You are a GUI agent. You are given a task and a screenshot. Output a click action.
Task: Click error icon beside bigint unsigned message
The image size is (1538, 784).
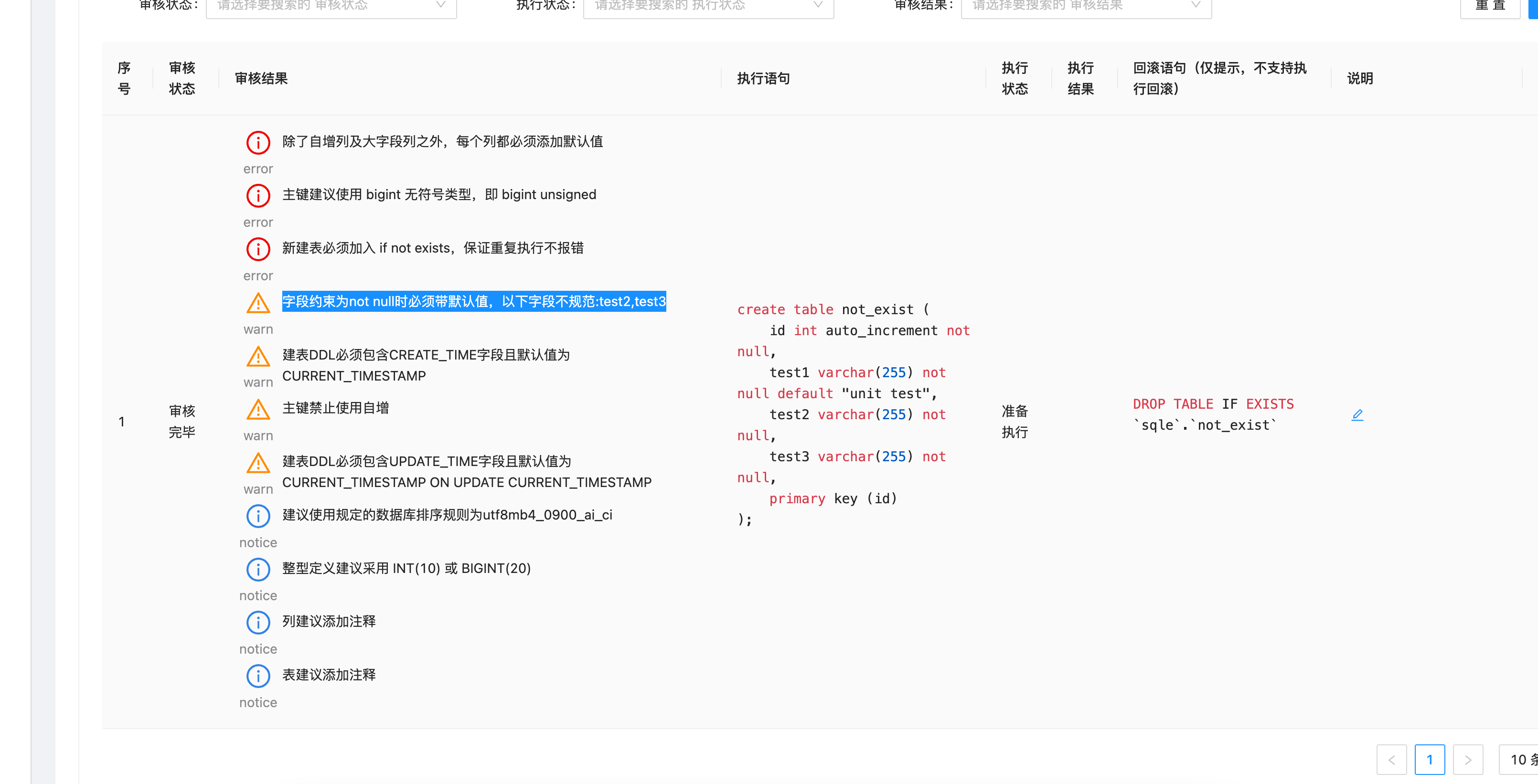coord(258,196)
